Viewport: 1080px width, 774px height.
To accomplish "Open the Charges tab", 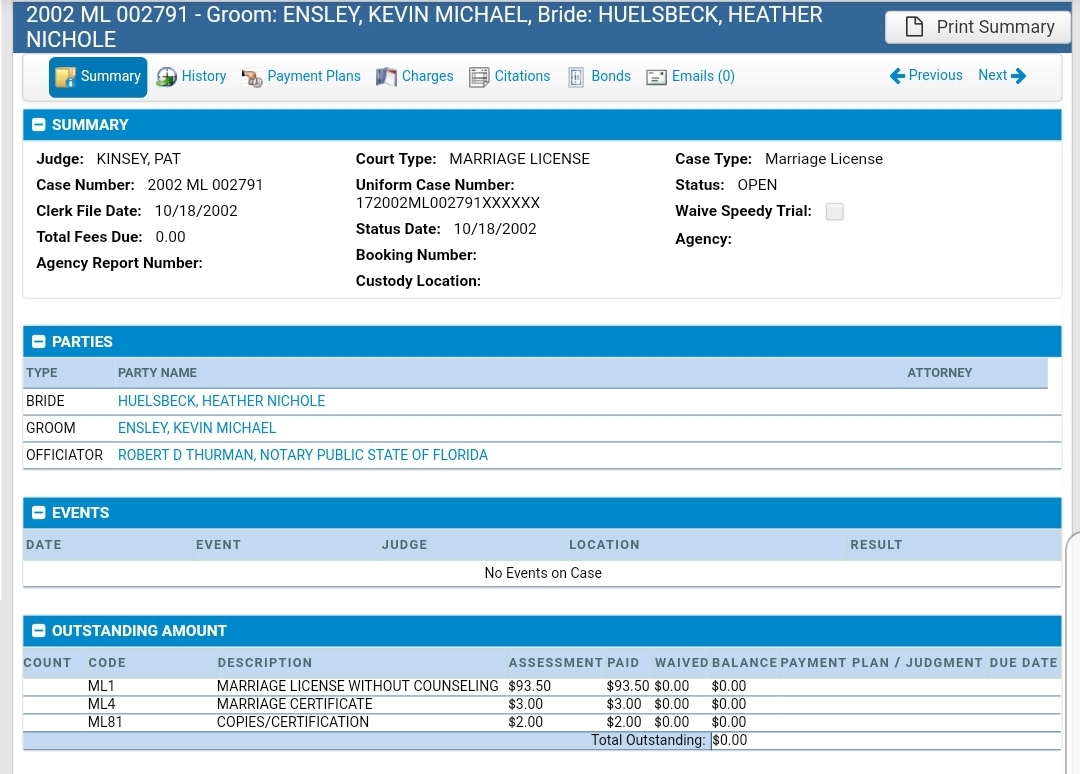I will pos(415,76).
